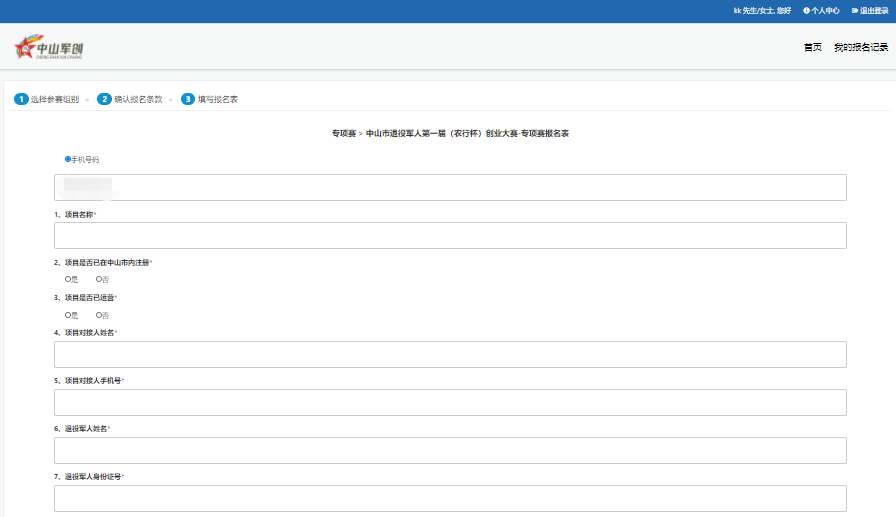Click the step 1 circle for 选择参赛组别
Image resolution: width=896 pixels, height=517 pixels.
click(21, 99)
